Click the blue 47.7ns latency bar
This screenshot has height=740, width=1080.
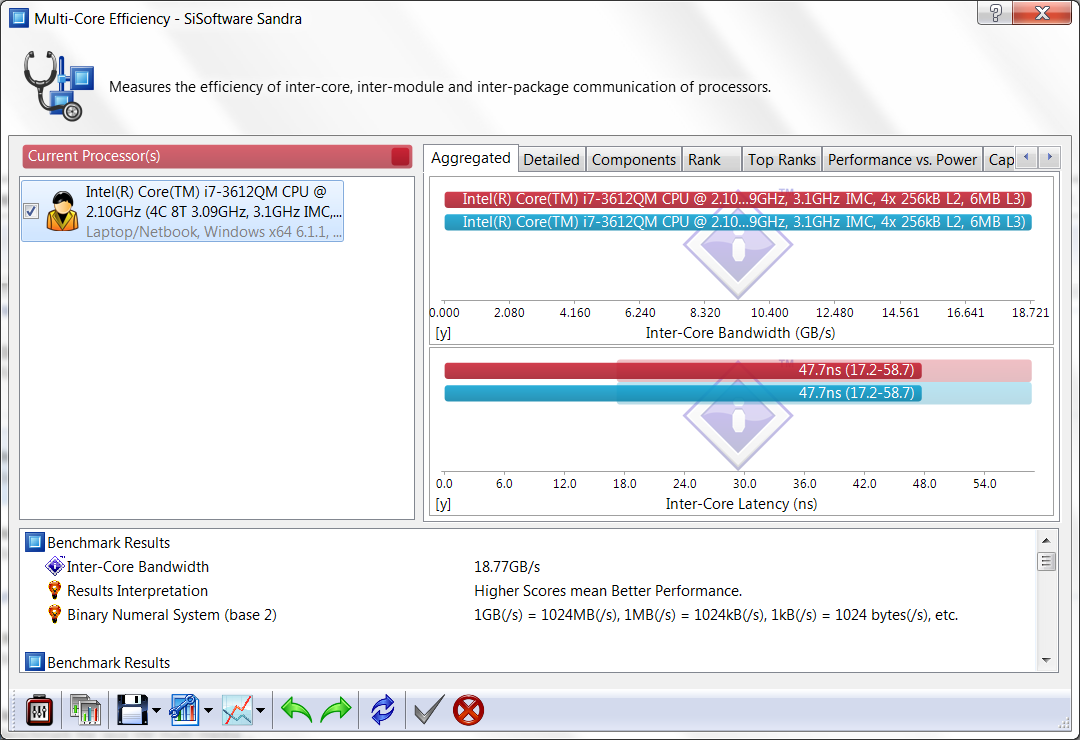pos(683,393)
